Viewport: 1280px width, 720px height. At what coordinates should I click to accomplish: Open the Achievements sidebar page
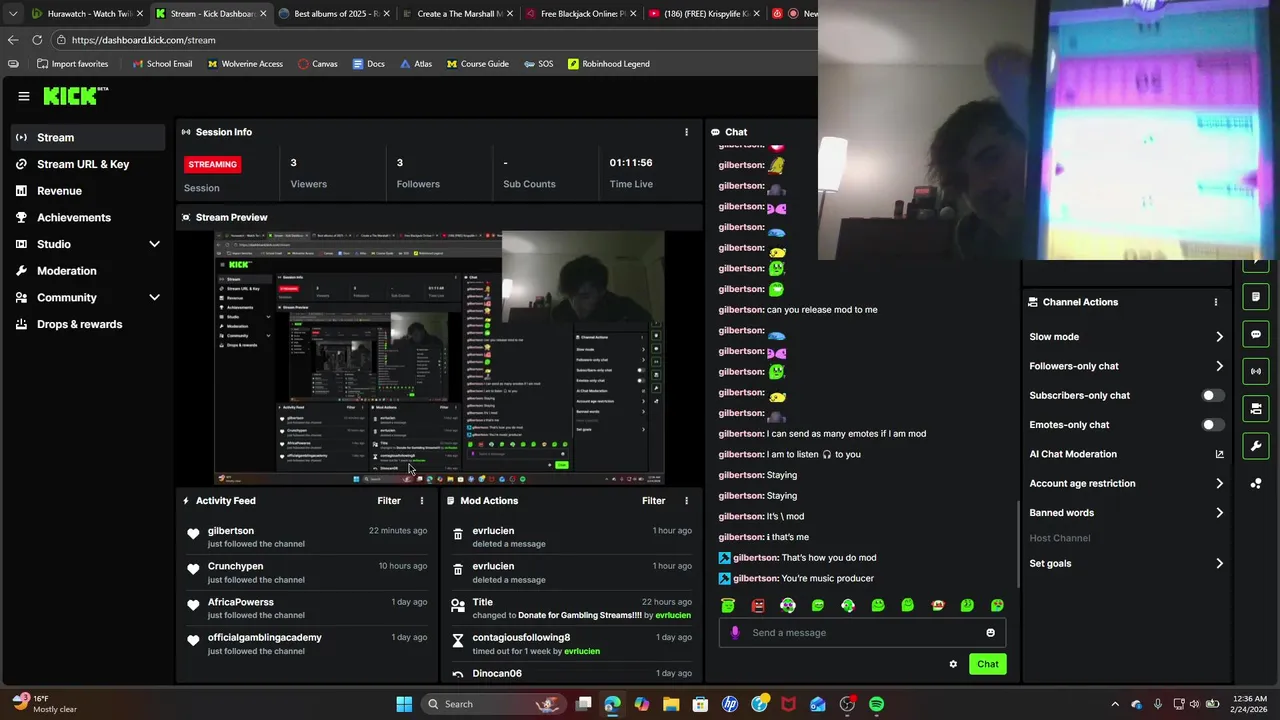tap(74, 217)
